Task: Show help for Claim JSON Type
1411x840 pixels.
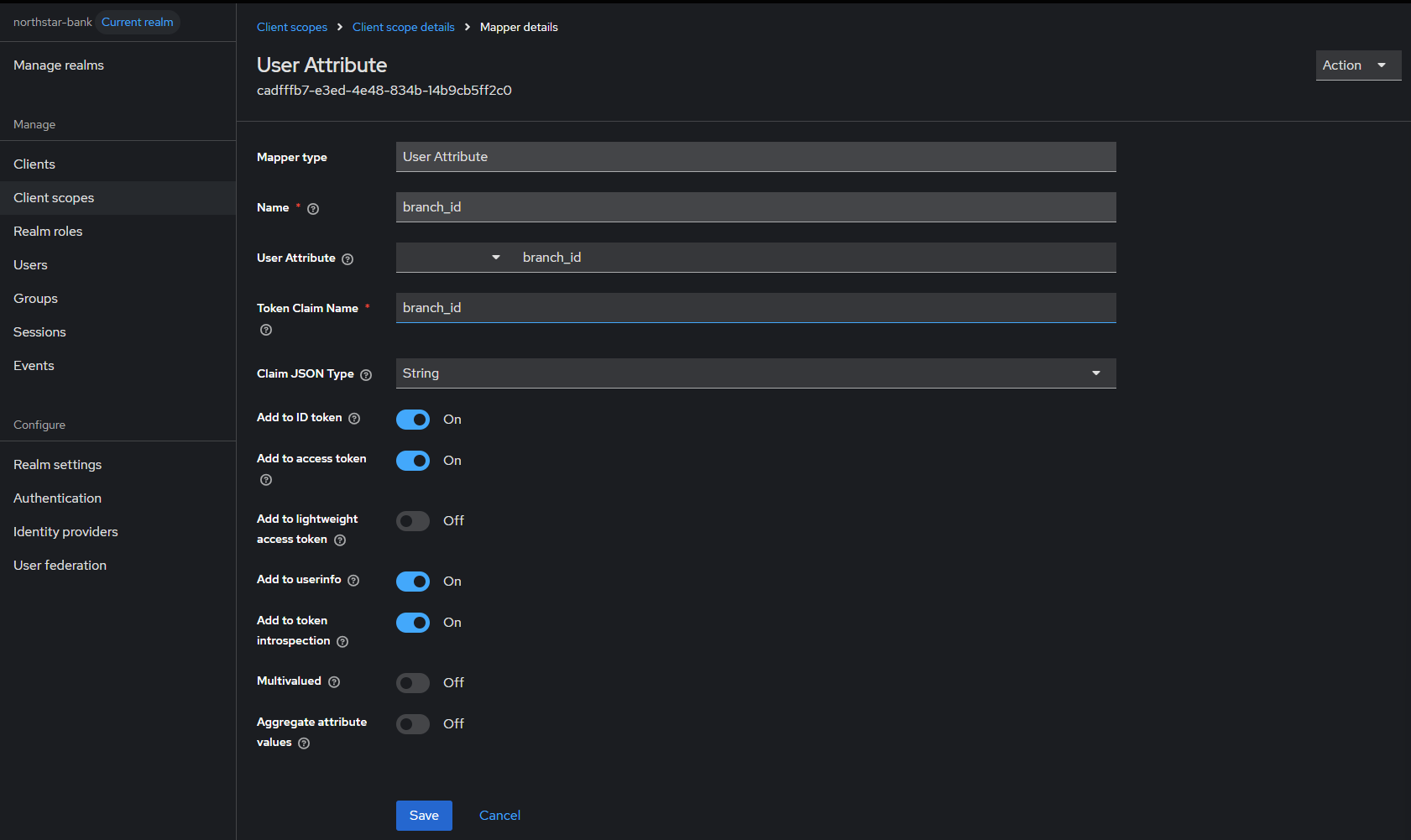Action: 366,375
